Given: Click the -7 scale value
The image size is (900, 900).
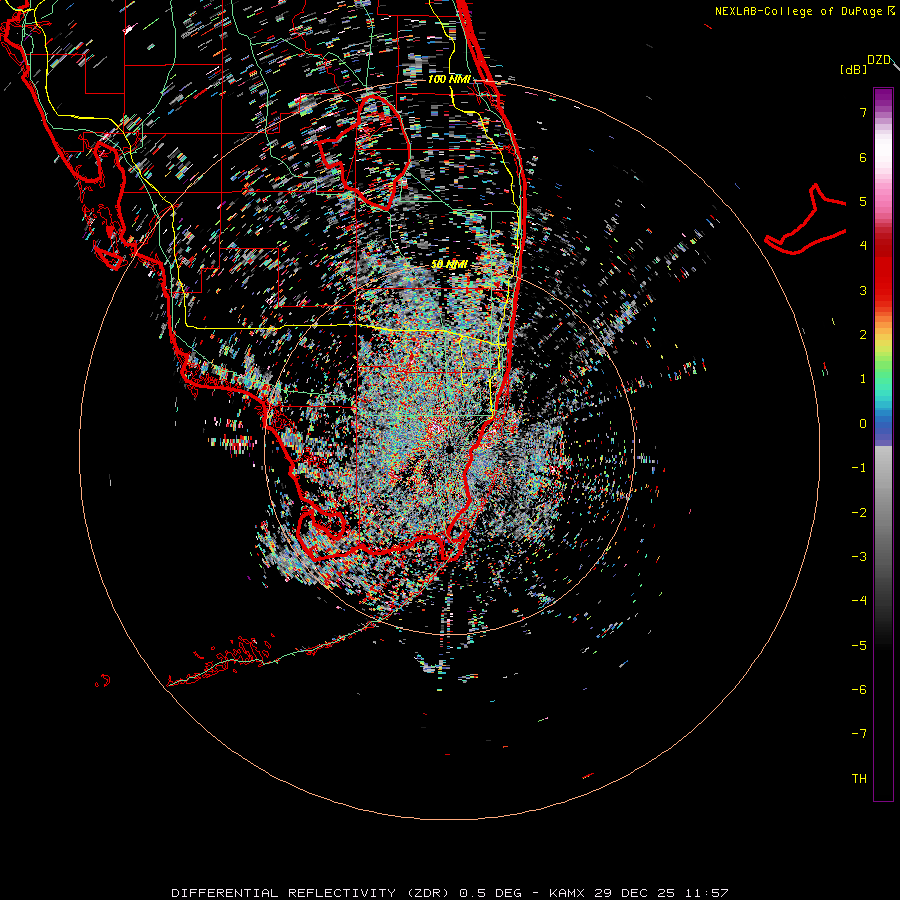Looking at the screenshot, I should coord(859,734).
